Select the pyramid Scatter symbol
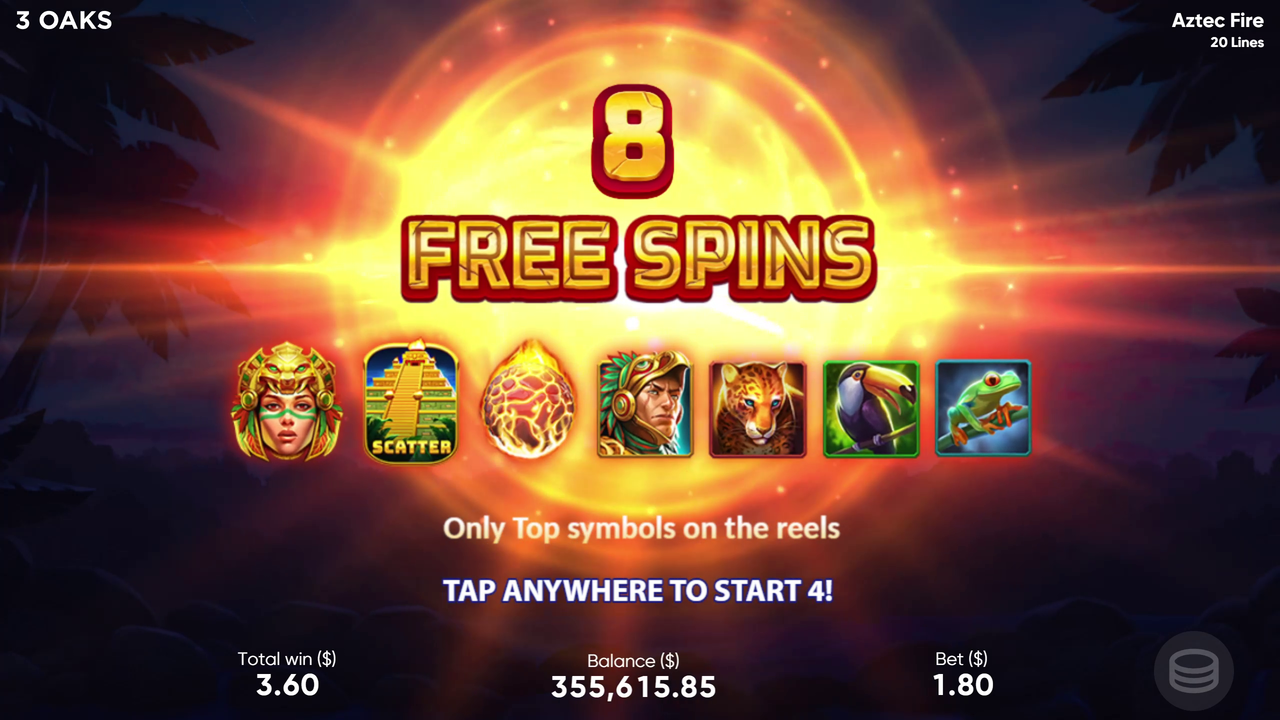The width and height of the screenshot is (1280, 720). [411, 402]
